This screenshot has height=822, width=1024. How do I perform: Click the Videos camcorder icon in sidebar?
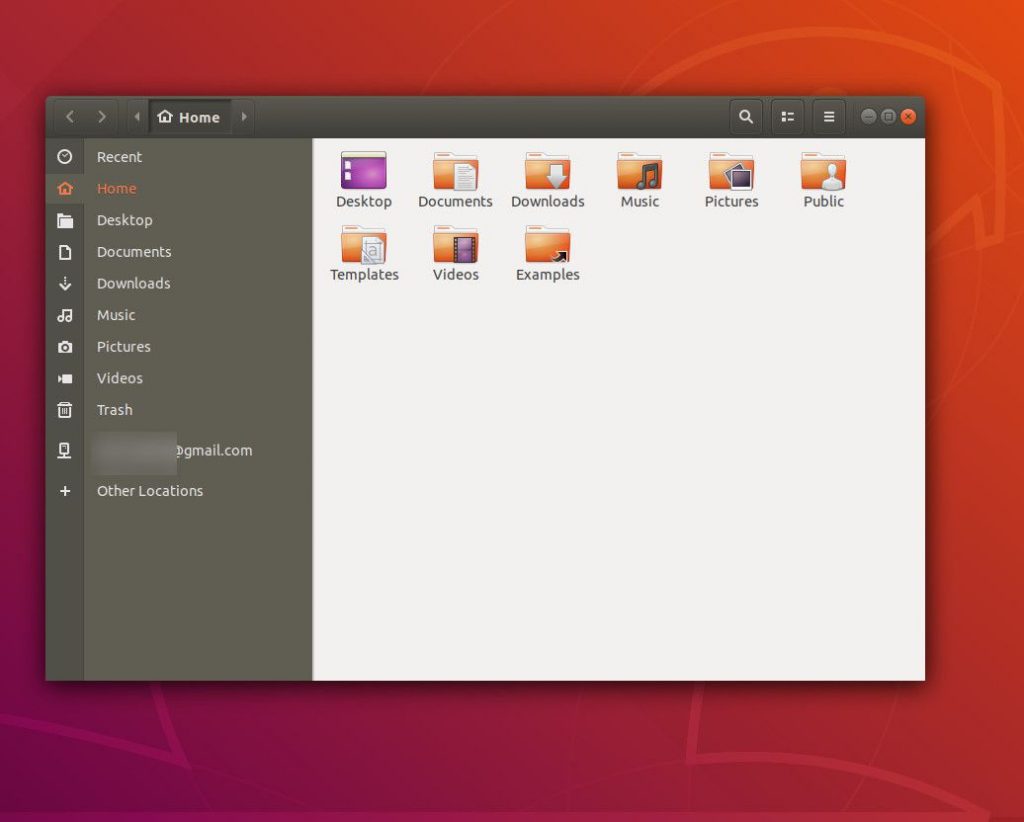pyautogui.click(x=65, y=379)
